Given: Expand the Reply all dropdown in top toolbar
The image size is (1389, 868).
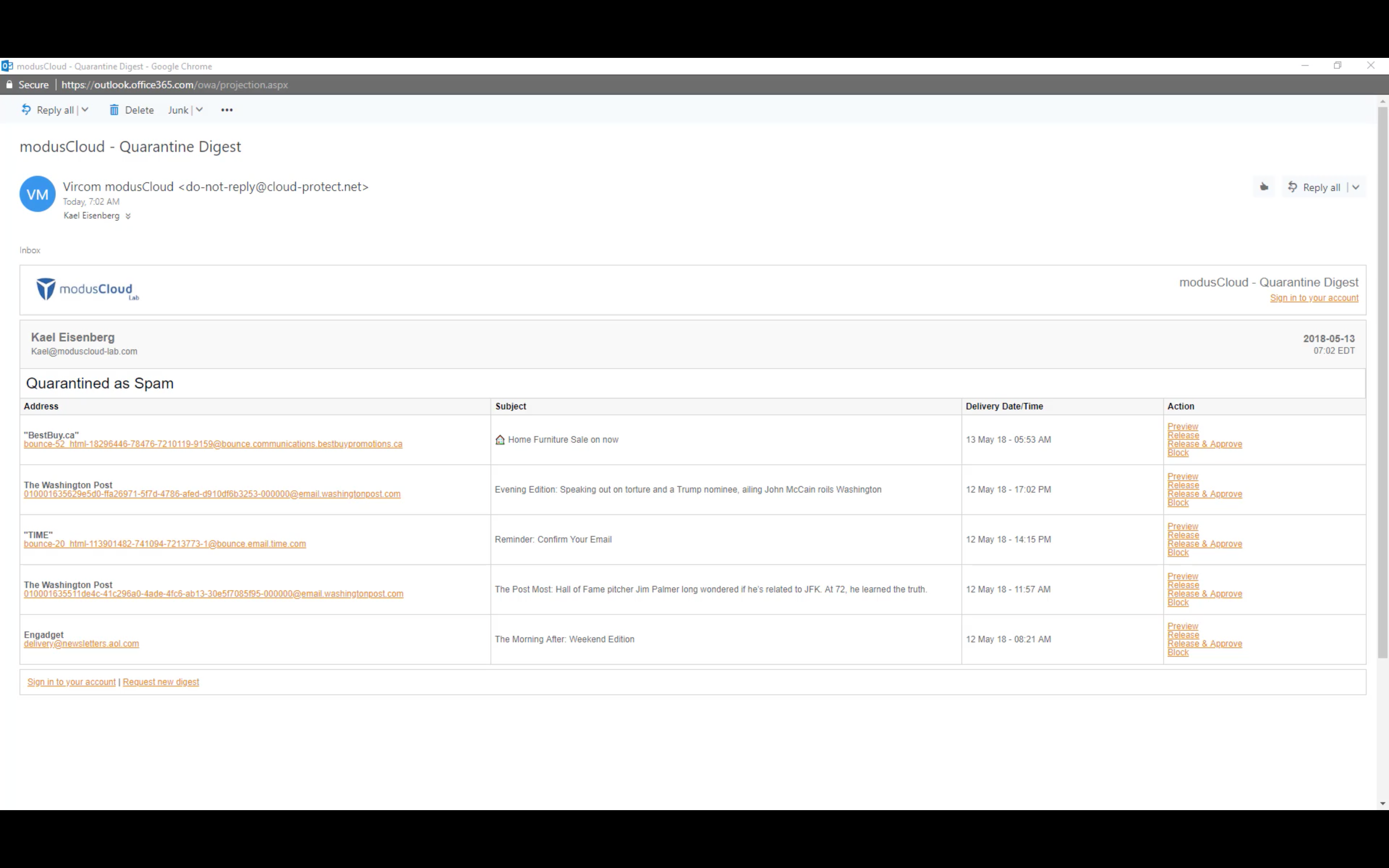Looking at the screenshot, I should click(x=85, y=109).
